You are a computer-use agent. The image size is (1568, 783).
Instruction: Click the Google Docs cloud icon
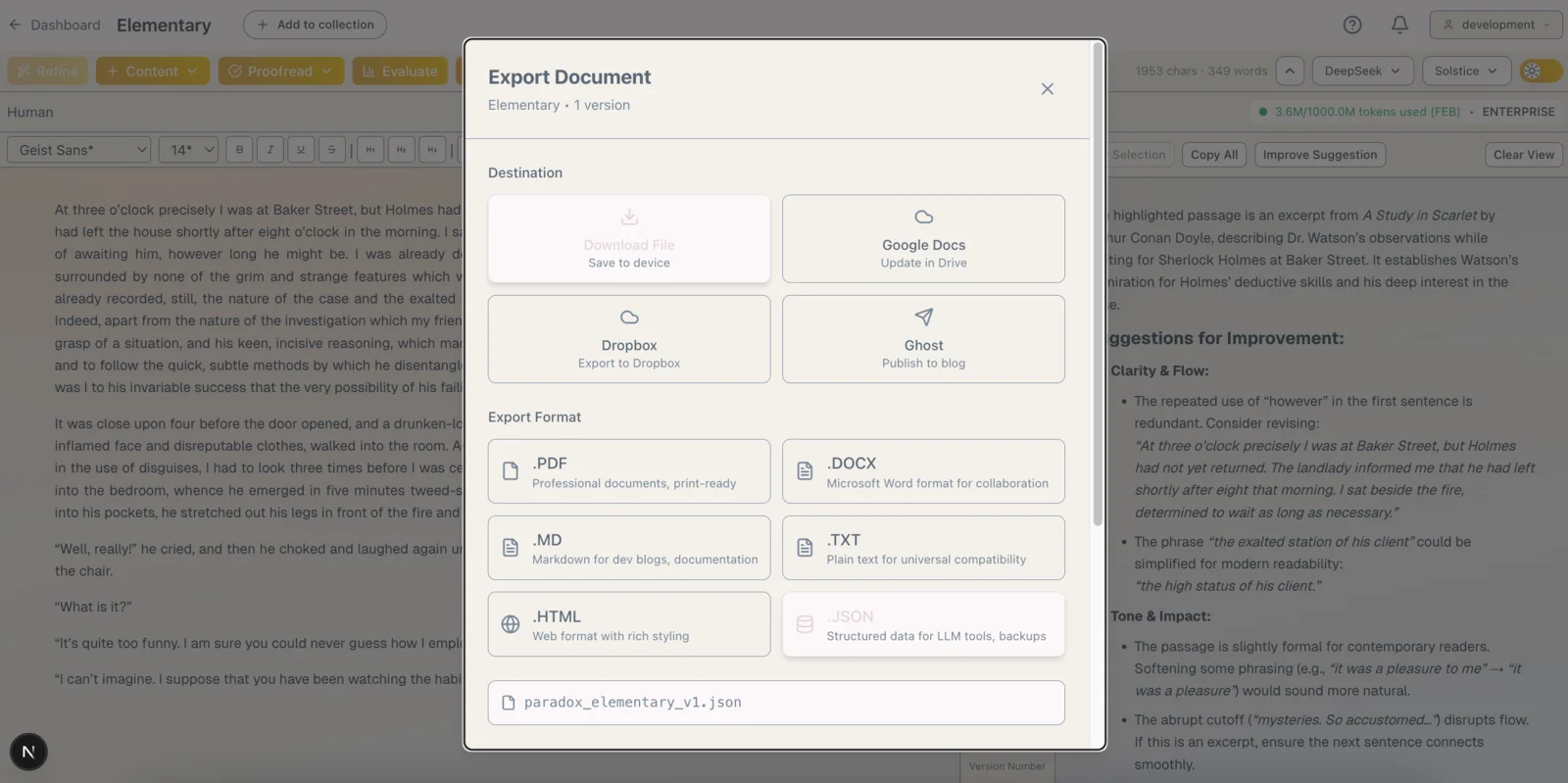923,217
